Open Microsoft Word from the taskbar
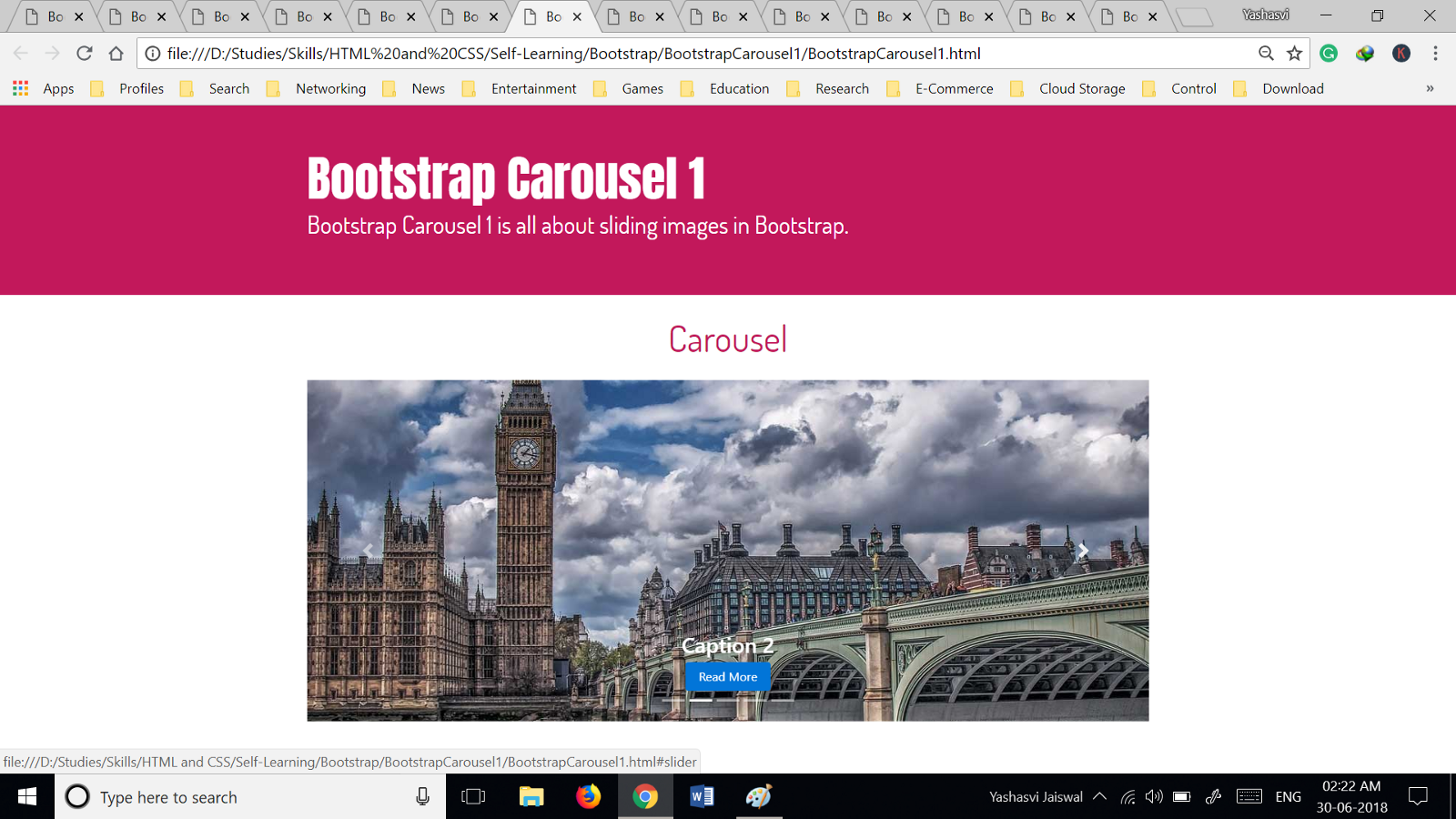 pyautogui.click(x=702, y=797)
